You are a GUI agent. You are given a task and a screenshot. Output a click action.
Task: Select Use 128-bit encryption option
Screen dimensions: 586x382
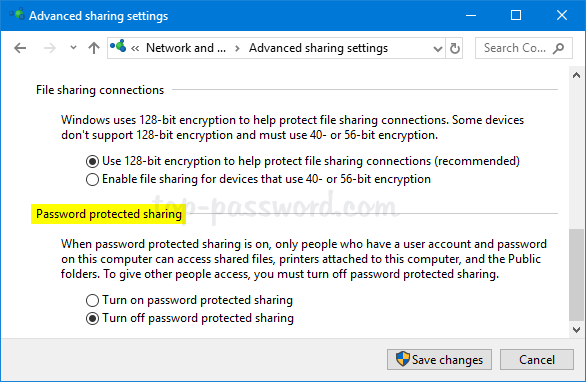click(x=92, y=161)
